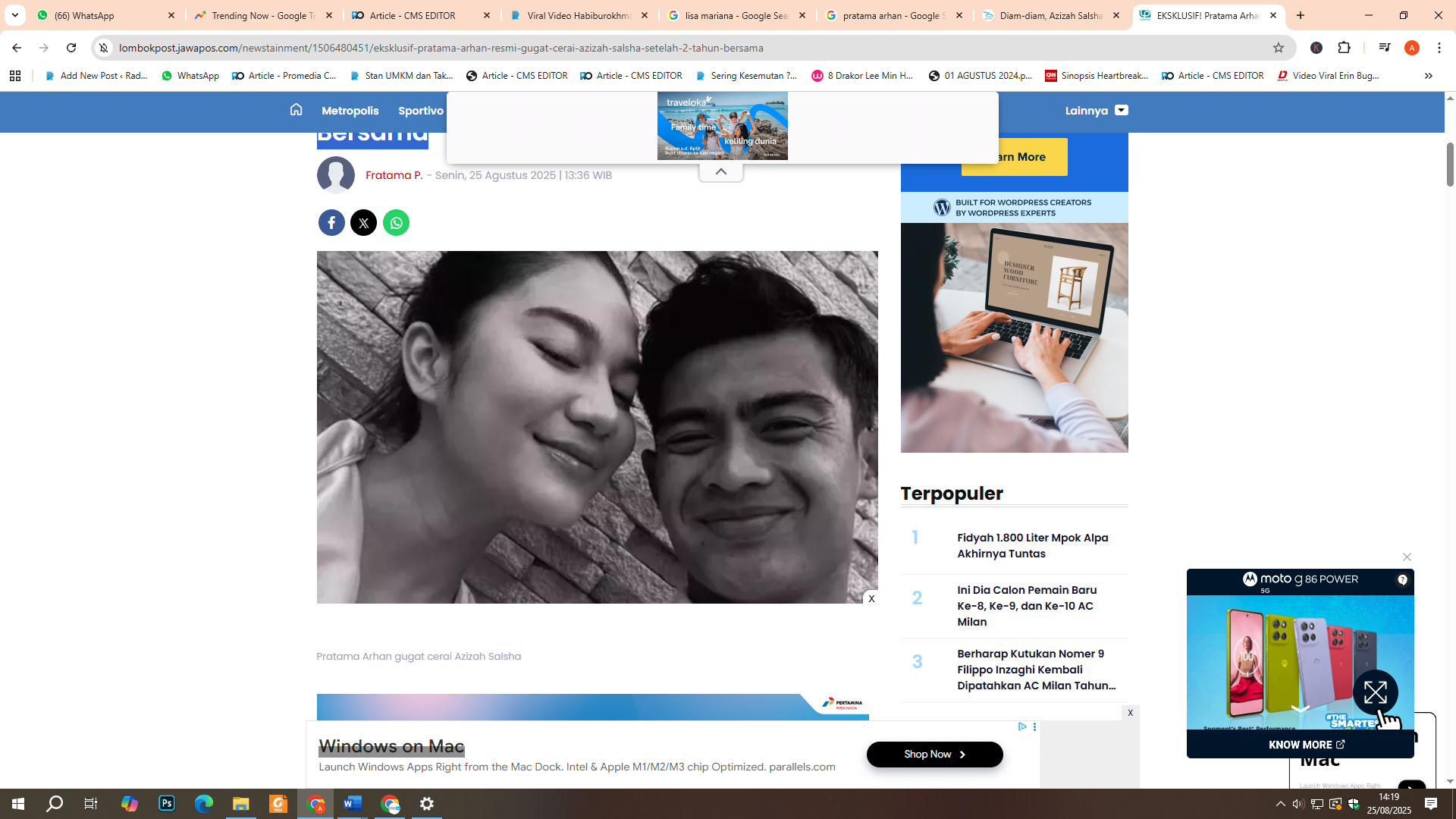
Task: Open a new browser tab
Action: point(1301,15)
